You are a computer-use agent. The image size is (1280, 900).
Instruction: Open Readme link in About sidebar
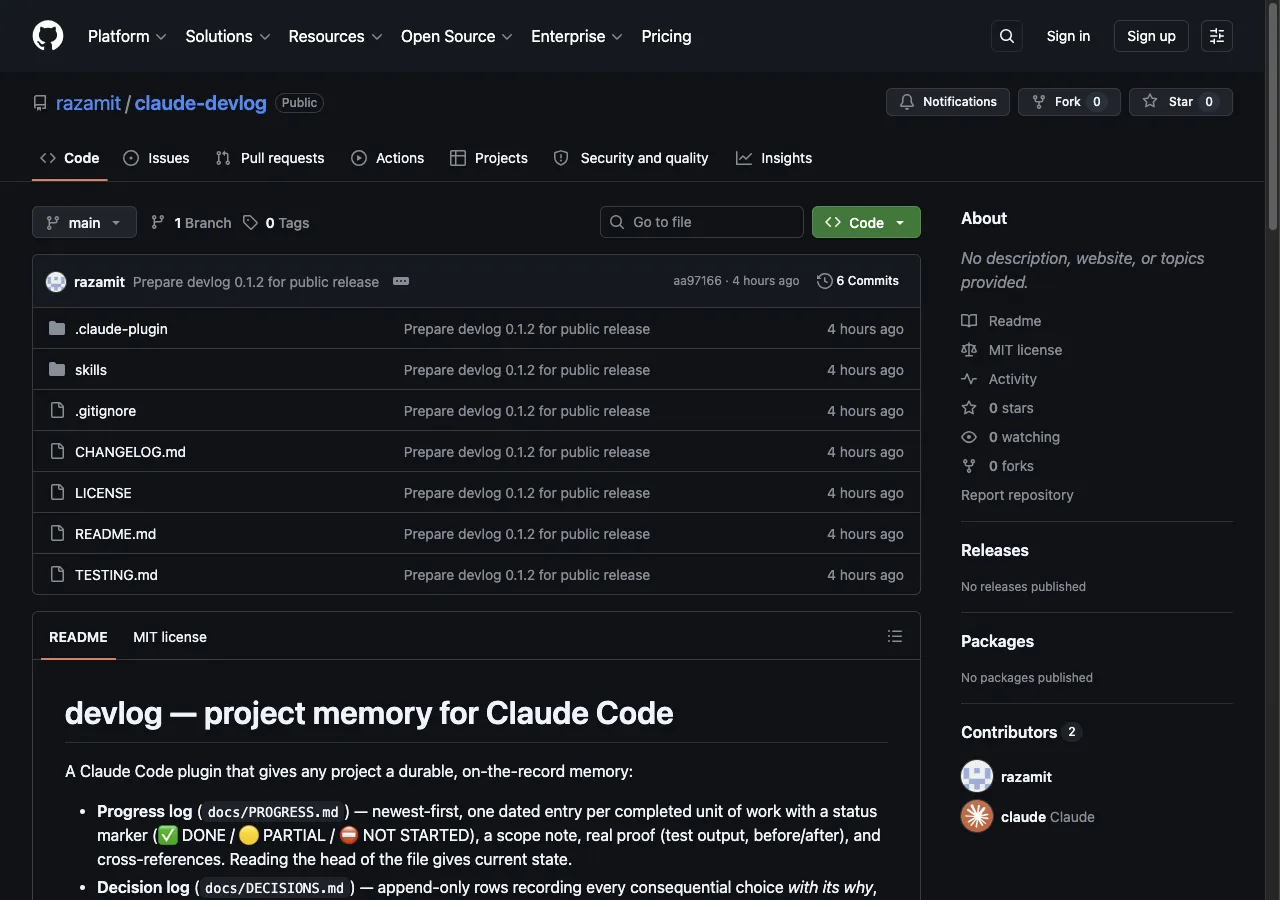coord(1001,321)
